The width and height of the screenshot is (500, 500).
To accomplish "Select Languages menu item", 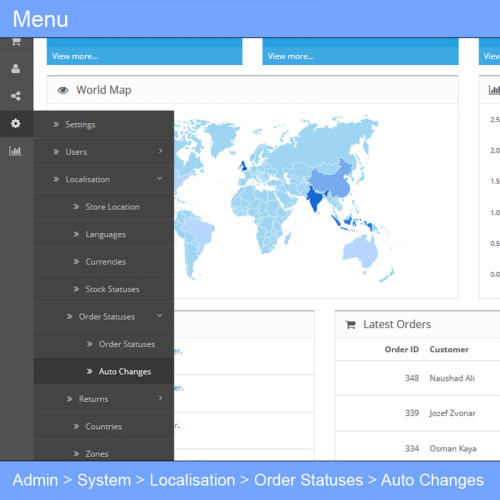I will click(105, 234).
